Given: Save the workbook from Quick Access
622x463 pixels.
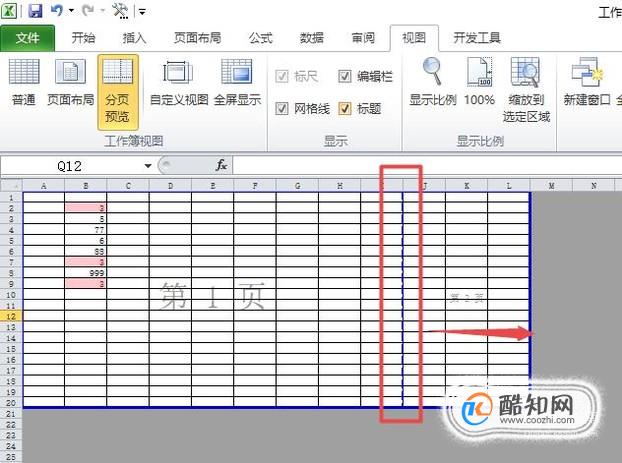Looking at the screenshot, I should (x=35, y=10).
